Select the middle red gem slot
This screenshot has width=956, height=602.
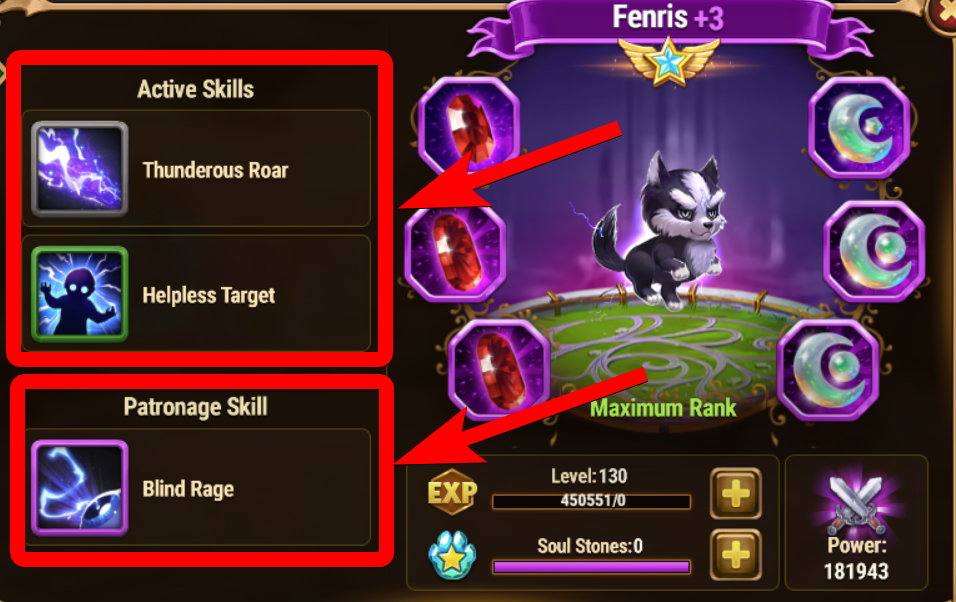pyautogui.click(x=455, y=252)
